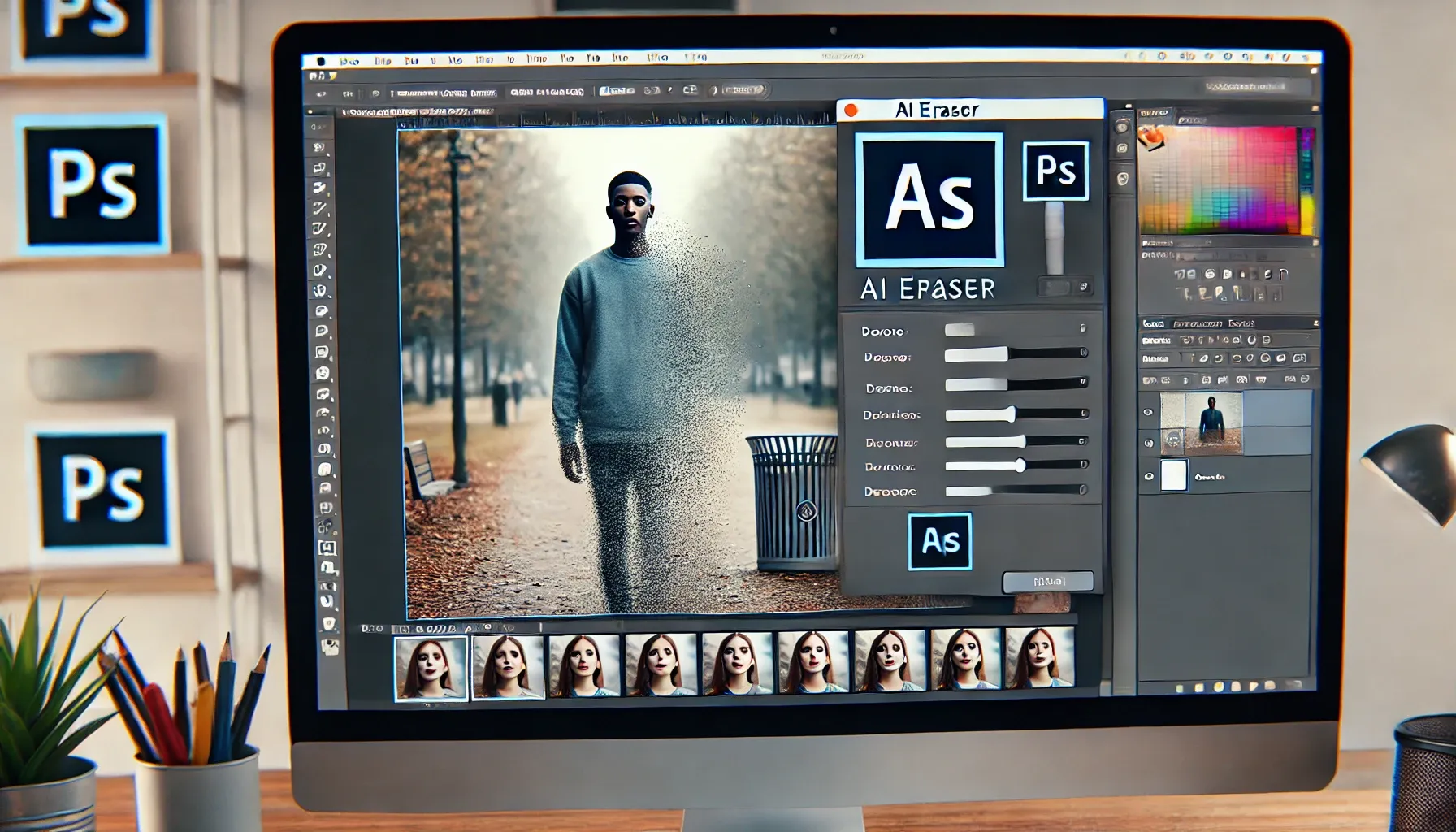Select the bottommost tool in the left toolbar

click(330, 647)
